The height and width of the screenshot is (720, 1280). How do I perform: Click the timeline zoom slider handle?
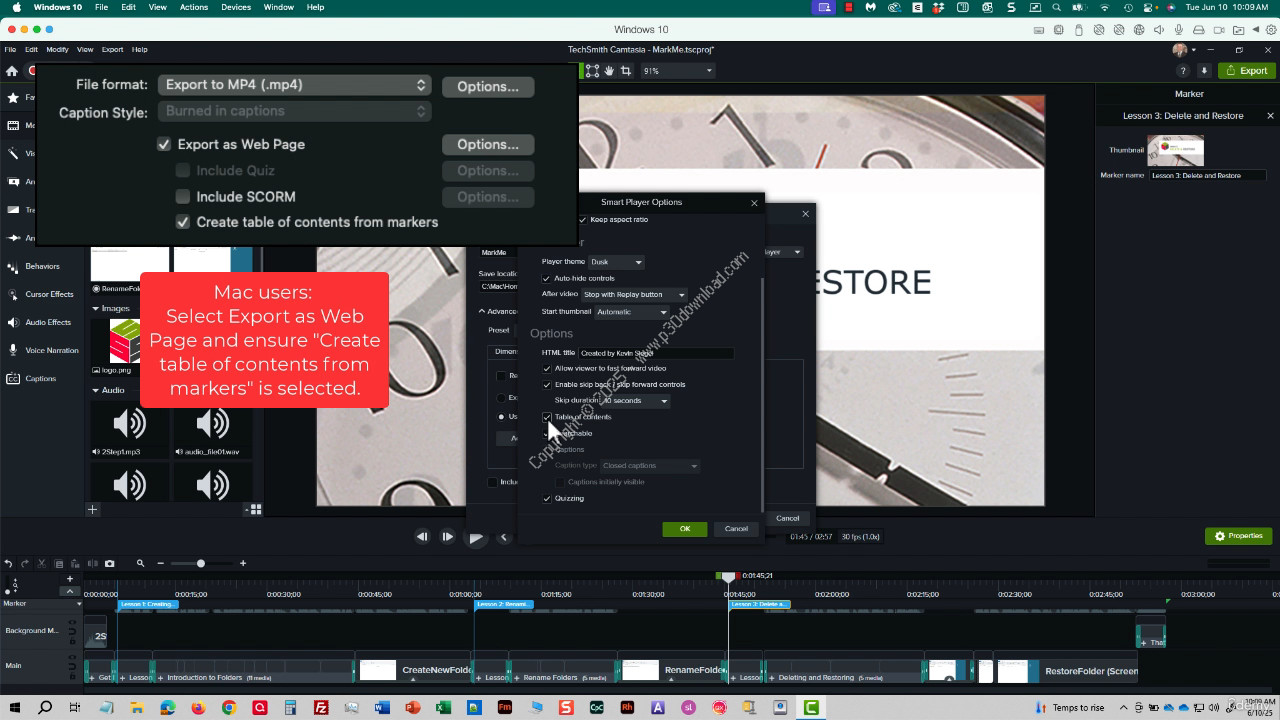[201, 564]
